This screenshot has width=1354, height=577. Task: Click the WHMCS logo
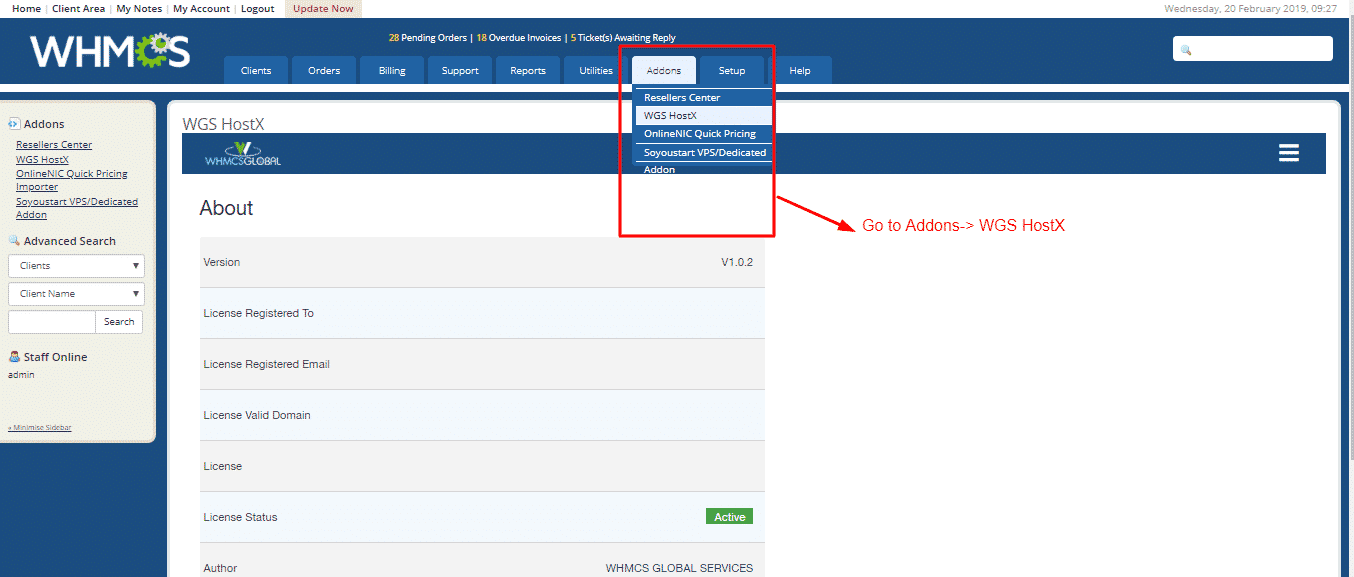tap(109, 51)
